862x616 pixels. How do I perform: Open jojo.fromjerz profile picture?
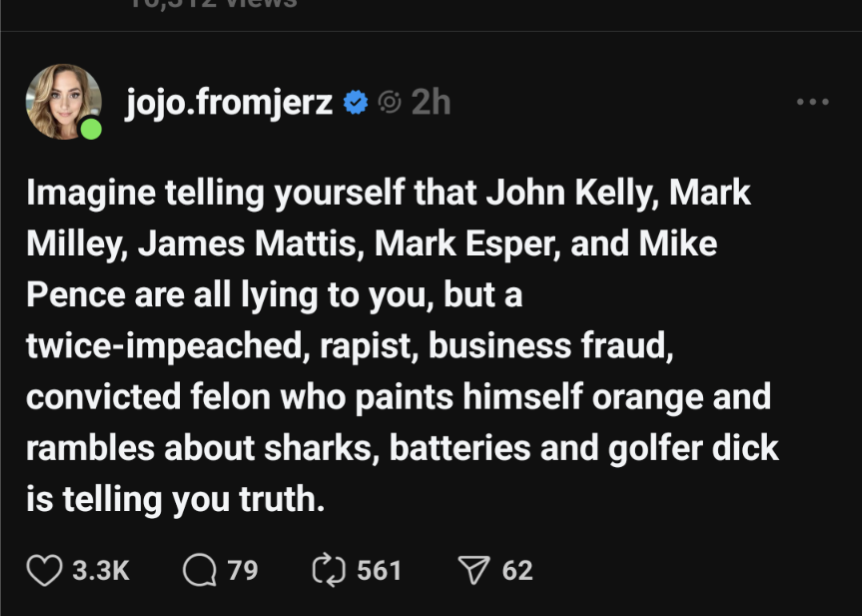pos(63,102)
